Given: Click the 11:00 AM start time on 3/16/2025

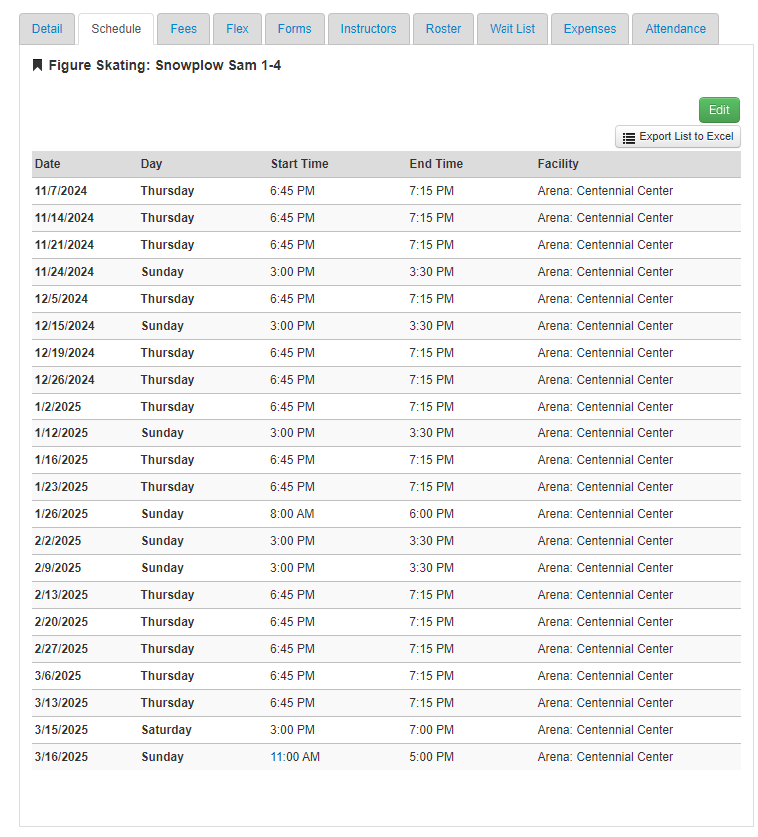Looking at the screenshot, I should coord(295,757).
